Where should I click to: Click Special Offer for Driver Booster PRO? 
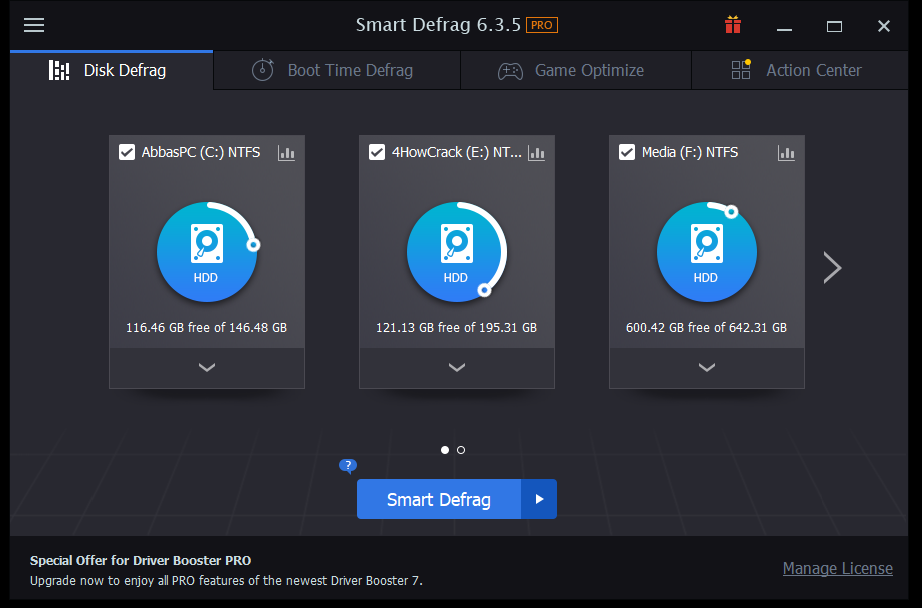click(141, 560)
